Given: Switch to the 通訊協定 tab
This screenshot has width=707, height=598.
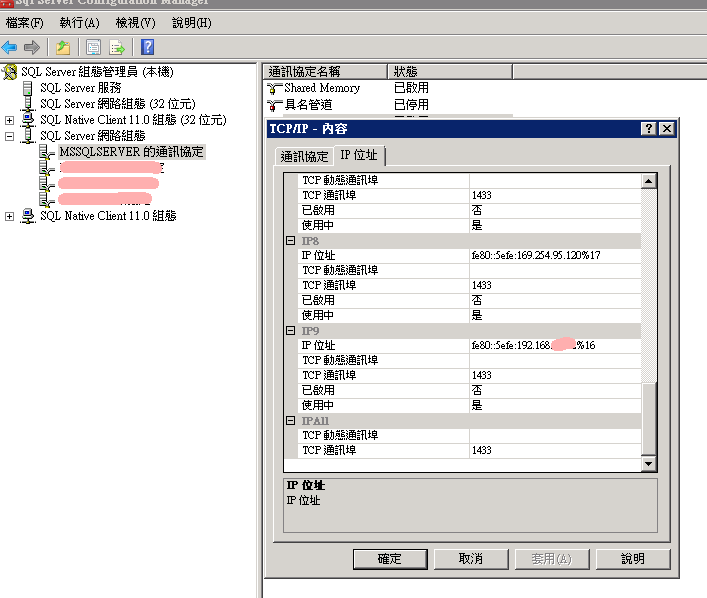Looking at the screenshot, I should point(304,156).
